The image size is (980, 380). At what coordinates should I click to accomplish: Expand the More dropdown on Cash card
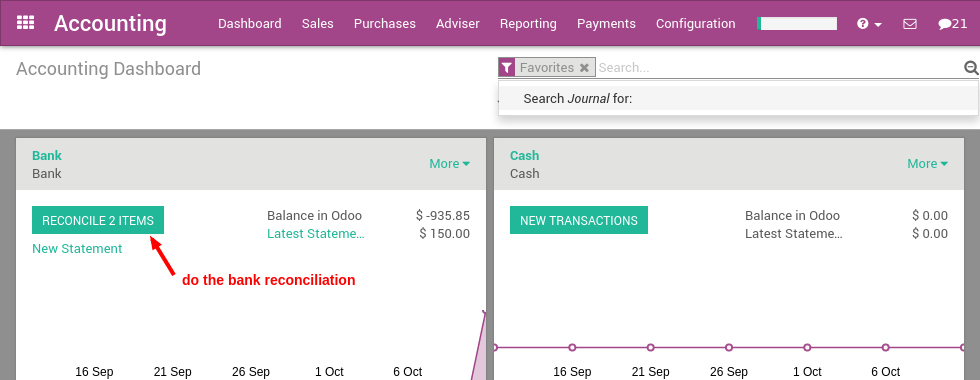[928, 164]
